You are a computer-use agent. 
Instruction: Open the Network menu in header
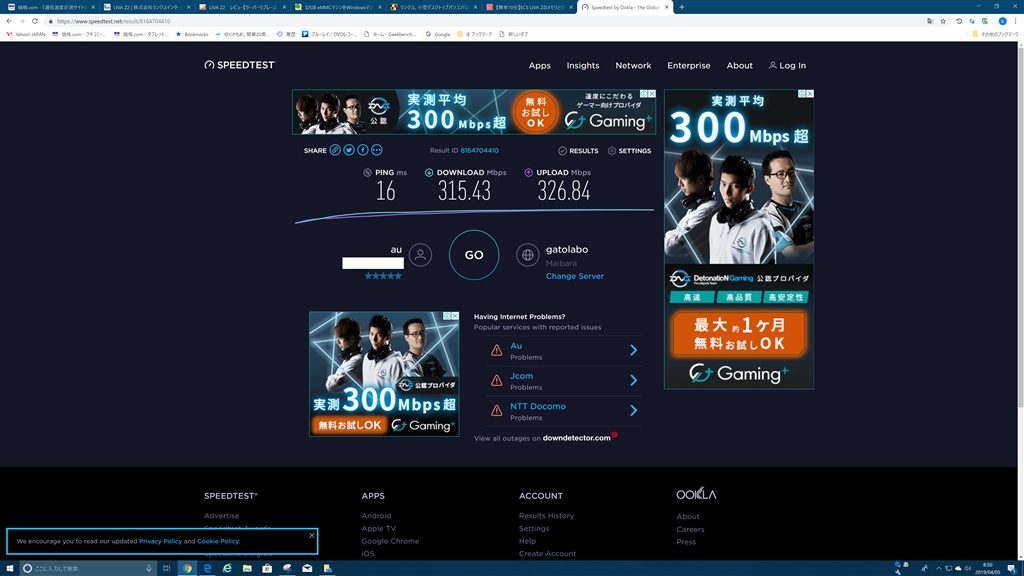633,65
